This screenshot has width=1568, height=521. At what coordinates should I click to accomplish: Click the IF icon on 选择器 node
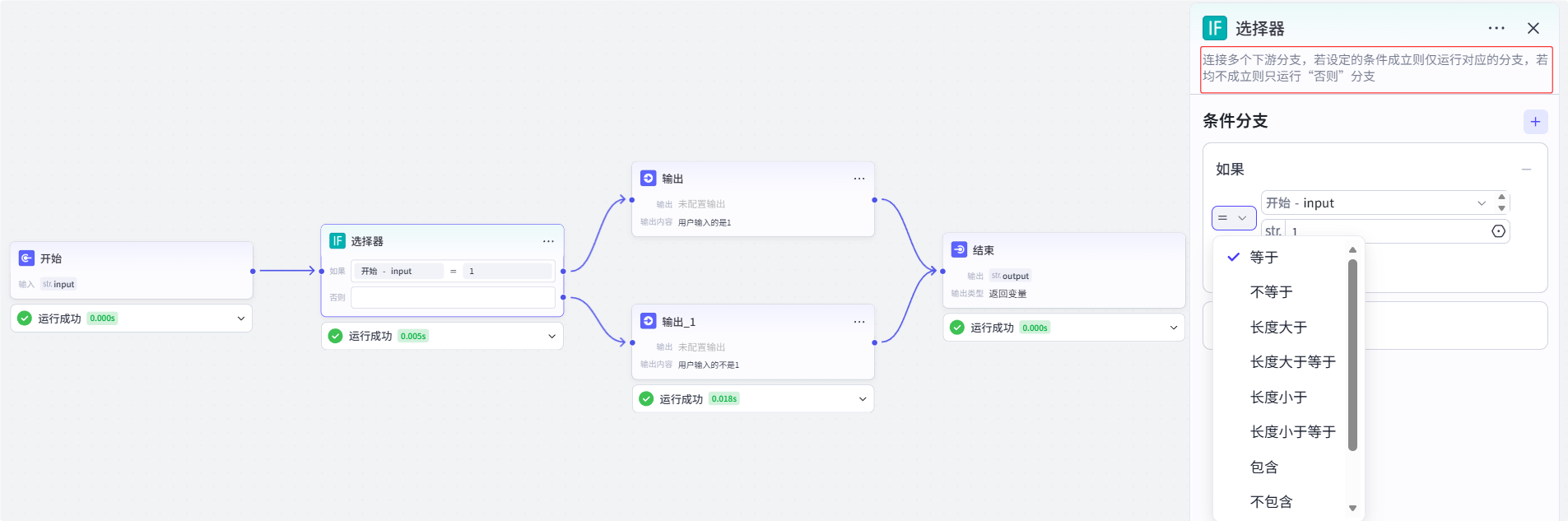click(x=337, y=240)
